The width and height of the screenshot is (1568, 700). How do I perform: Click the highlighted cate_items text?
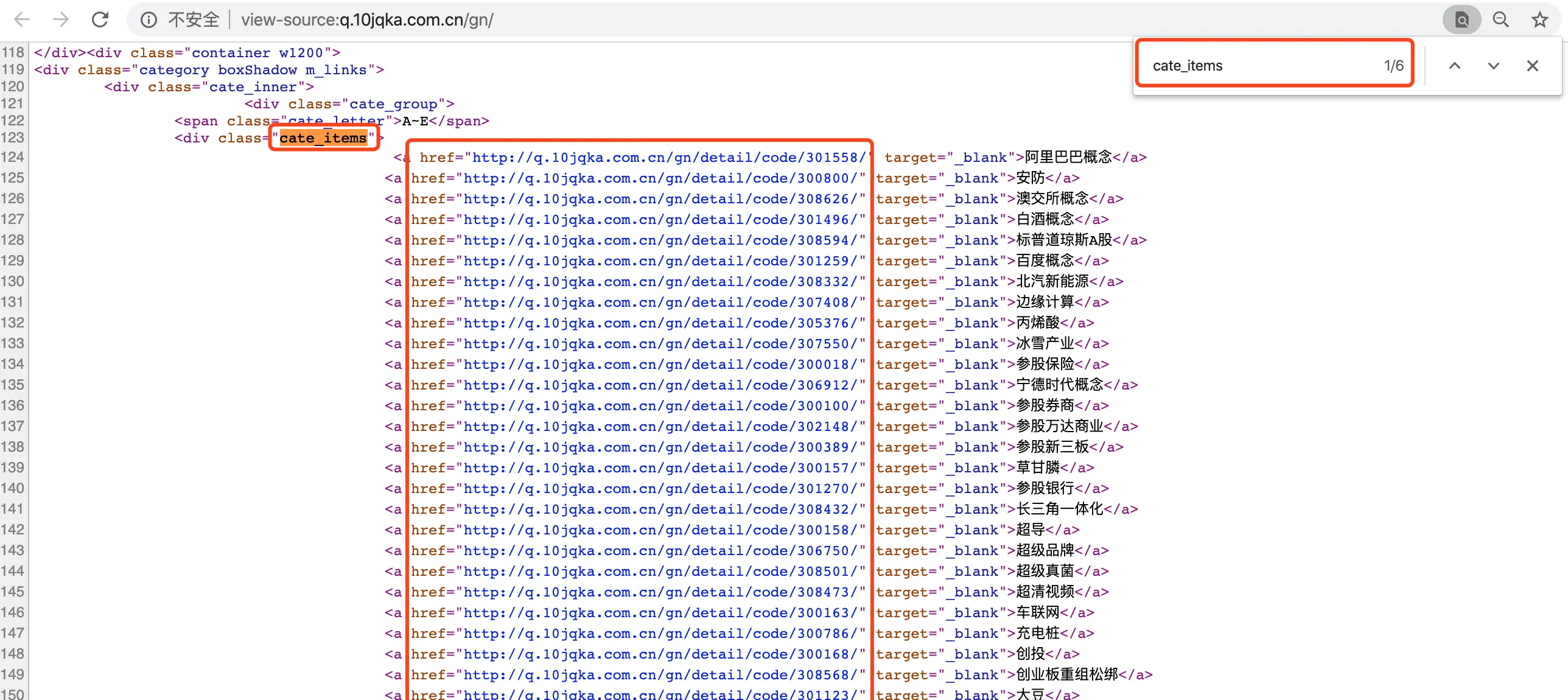pyautogui.click(x=323, y=138)
